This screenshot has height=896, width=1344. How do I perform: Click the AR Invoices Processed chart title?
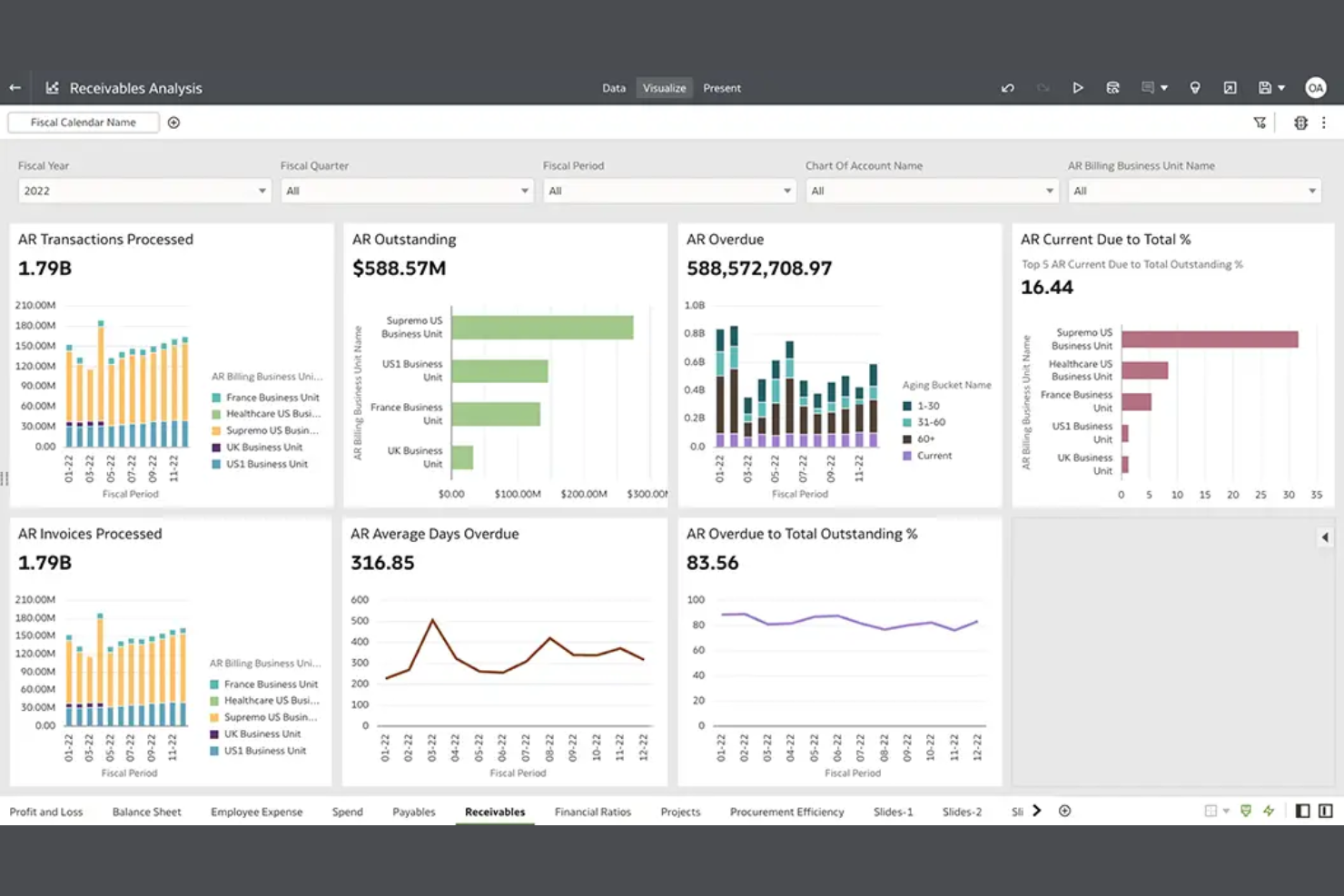click(x=90, y=534)
